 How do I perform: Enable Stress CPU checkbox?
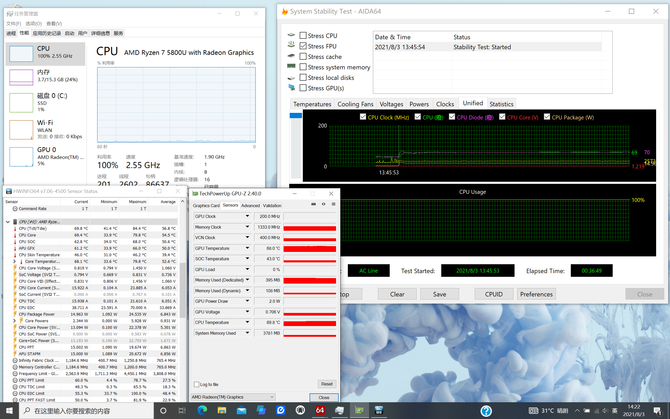click(303, 35)
